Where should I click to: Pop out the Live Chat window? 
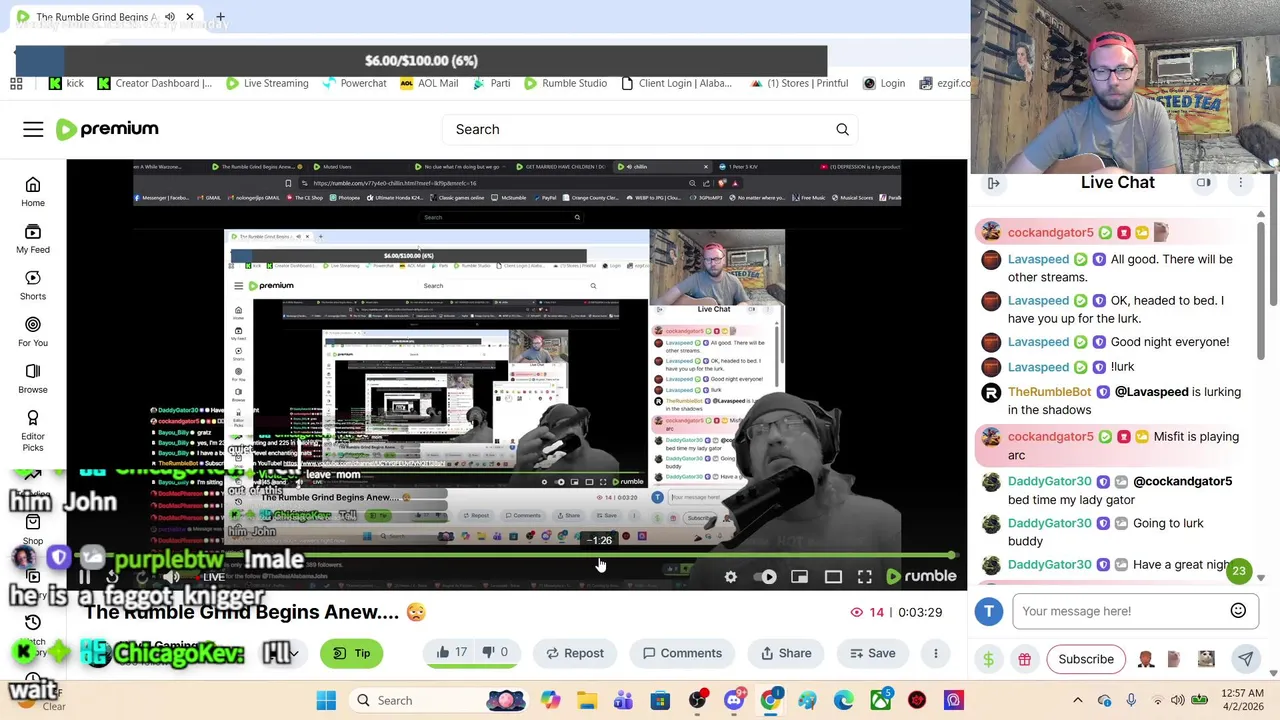point(1203,183)
